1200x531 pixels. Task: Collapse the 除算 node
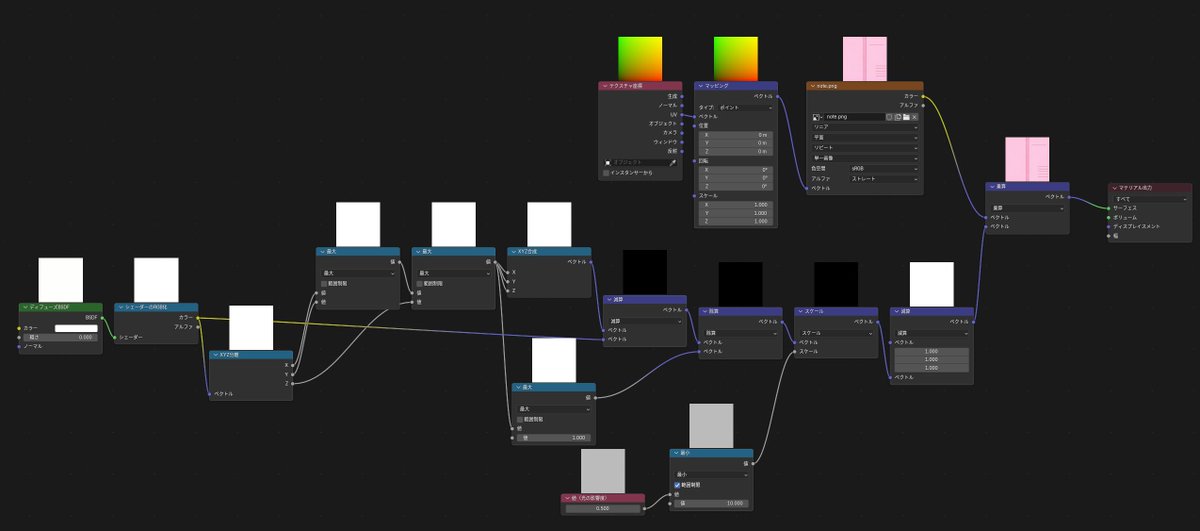(706, 311)
